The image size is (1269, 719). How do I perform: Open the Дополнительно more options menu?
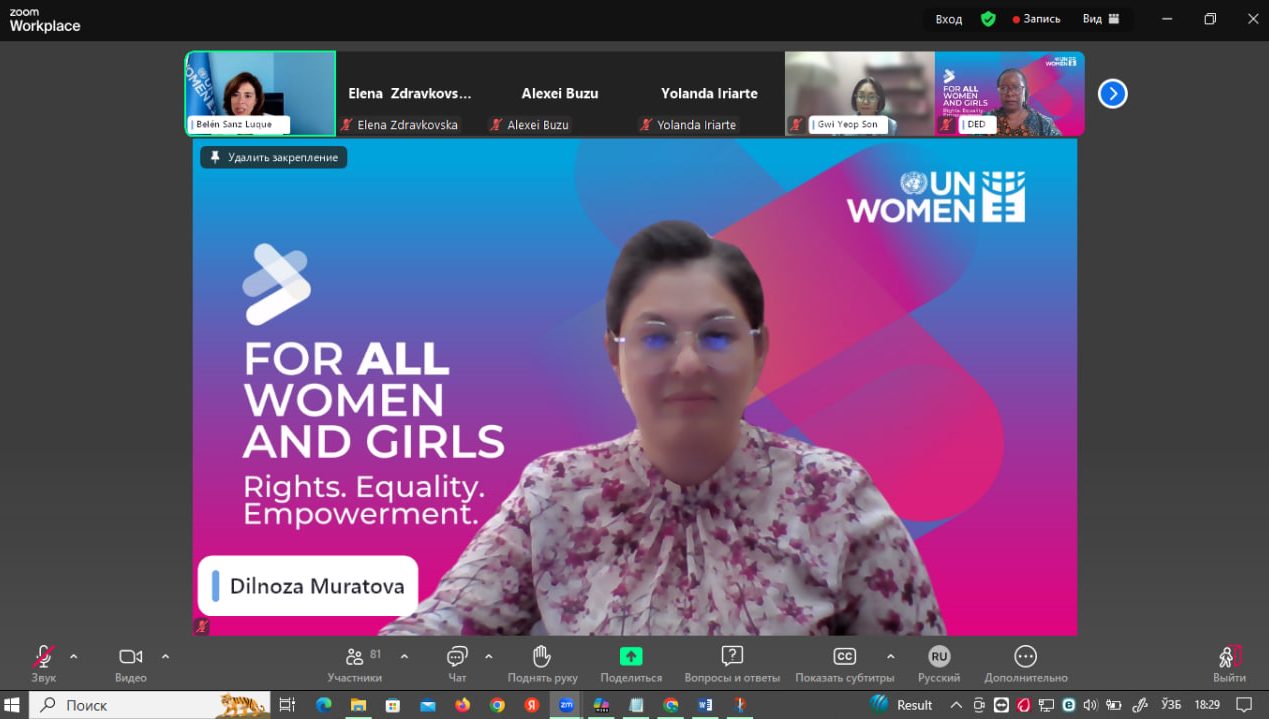pyautogui.click(x=1025, y=662)
